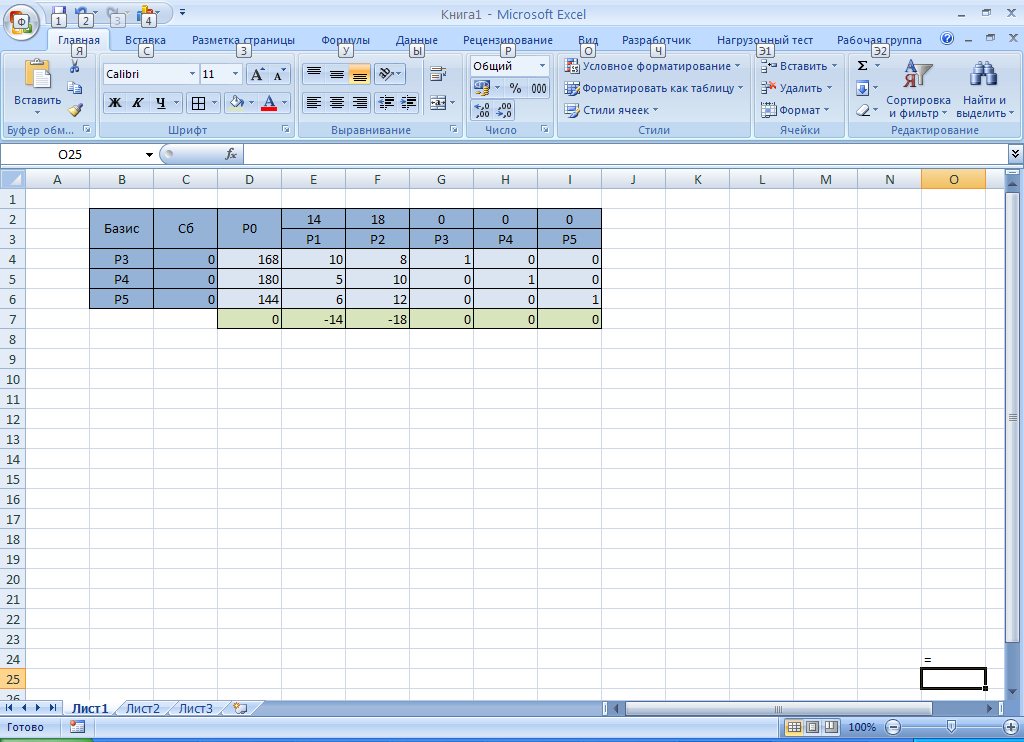The image size is (1024, 742).
Task: Click insert function fx button
Action: [231, 155]
